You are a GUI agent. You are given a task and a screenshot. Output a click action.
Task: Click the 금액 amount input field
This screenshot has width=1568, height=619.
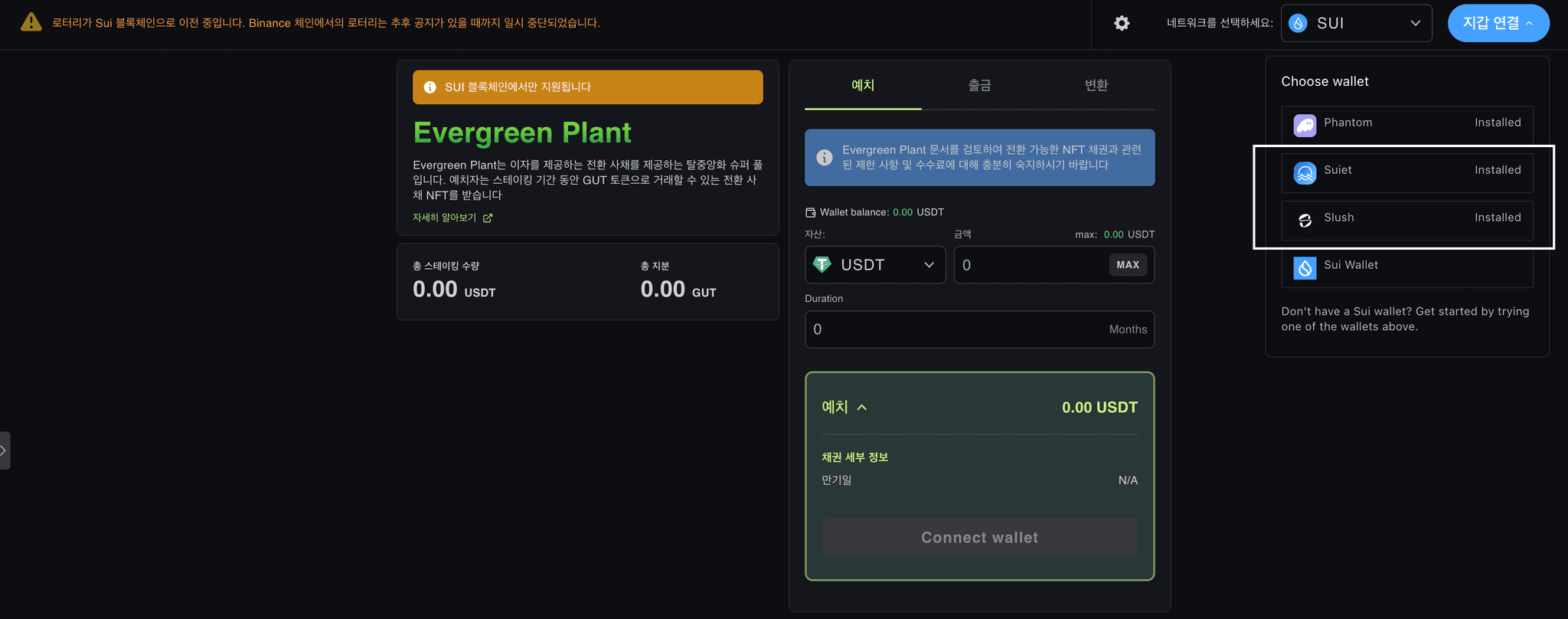click(1030, 265)
